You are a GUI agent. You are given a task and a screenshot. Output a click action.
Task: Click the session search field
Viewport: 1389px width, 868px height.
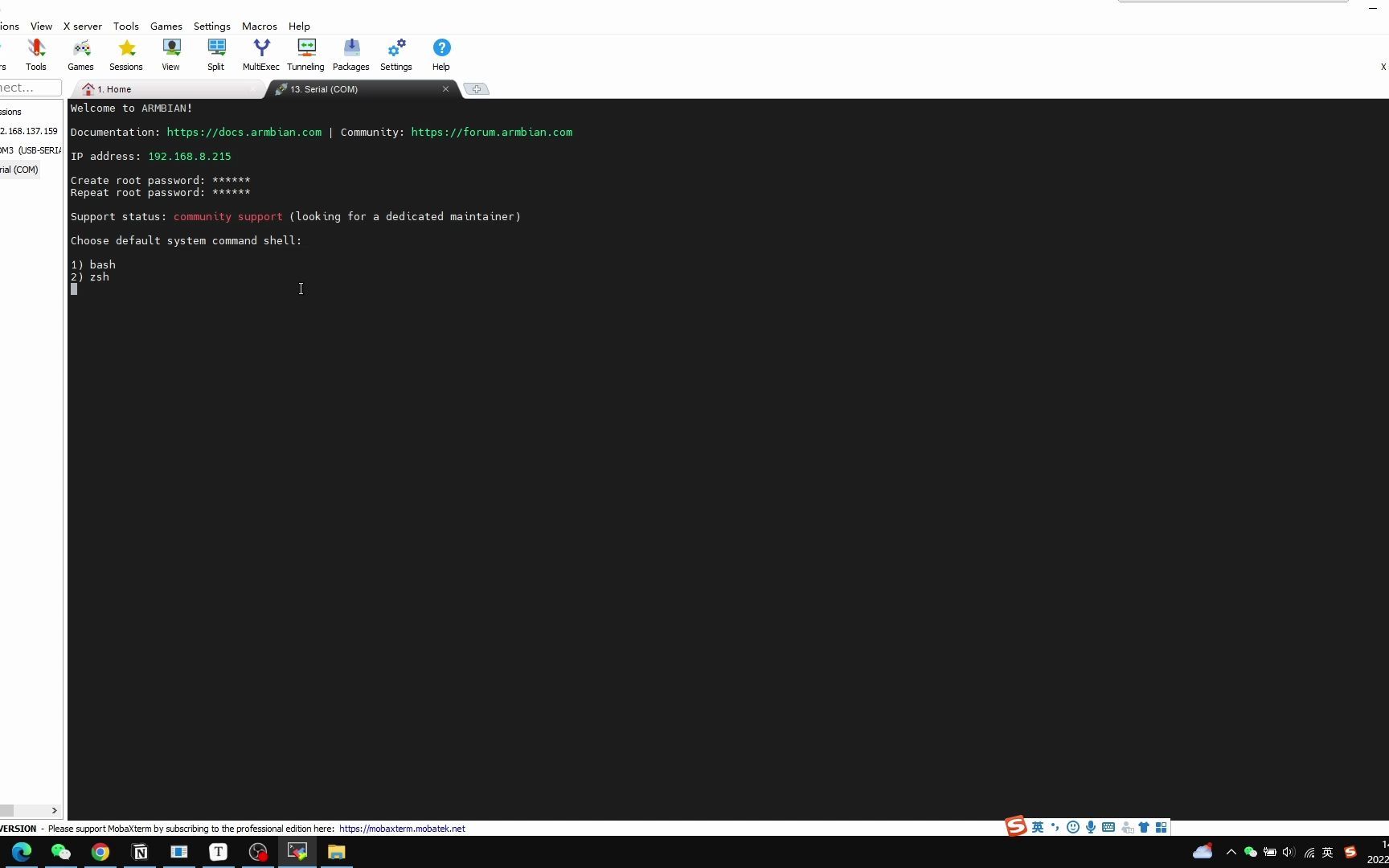pos(30,87)
